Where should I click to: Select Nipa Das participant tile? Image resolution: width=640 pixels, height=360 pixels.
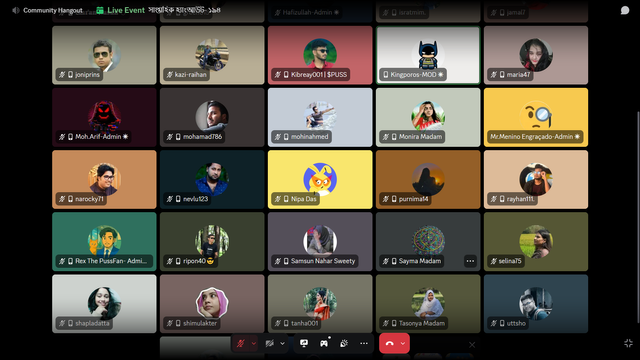point(320,180)
